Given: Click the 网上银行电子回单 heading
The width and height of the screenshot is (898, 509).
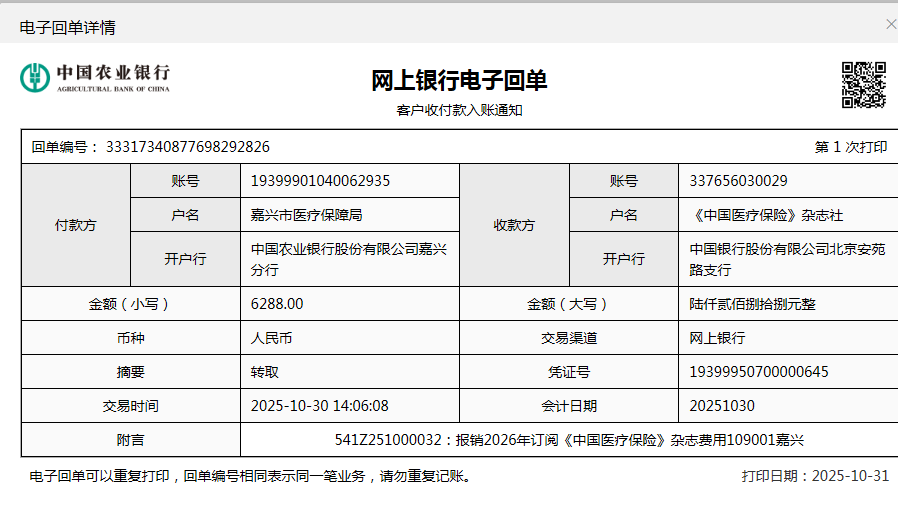Looking at the screenshot, I should 459,81.
